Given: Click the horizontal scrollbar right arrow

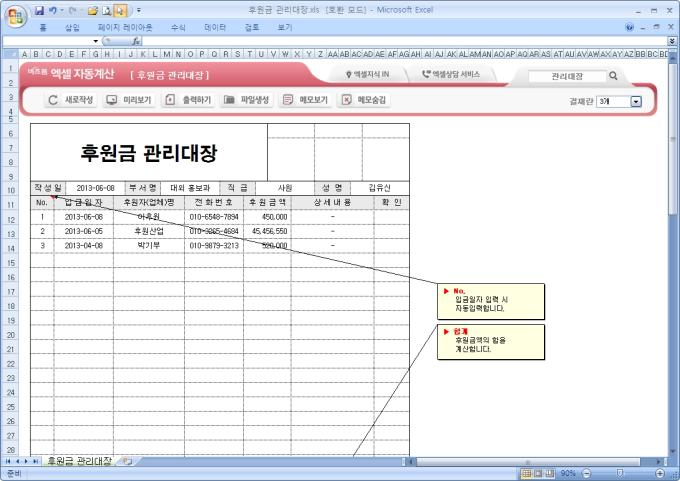Looking at the screenshot, I should (x=659, y=462).
